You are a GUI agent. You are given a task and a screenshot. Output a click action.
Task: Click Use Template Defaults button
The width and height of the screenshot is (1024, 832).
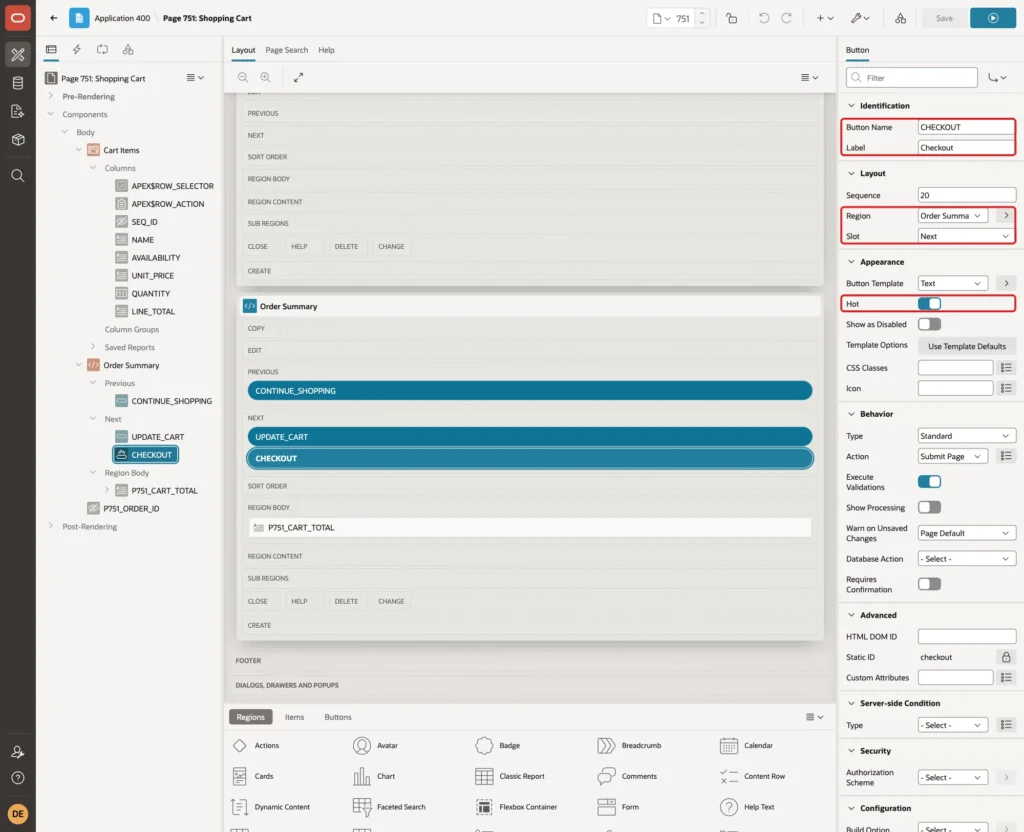click(967, 346)
